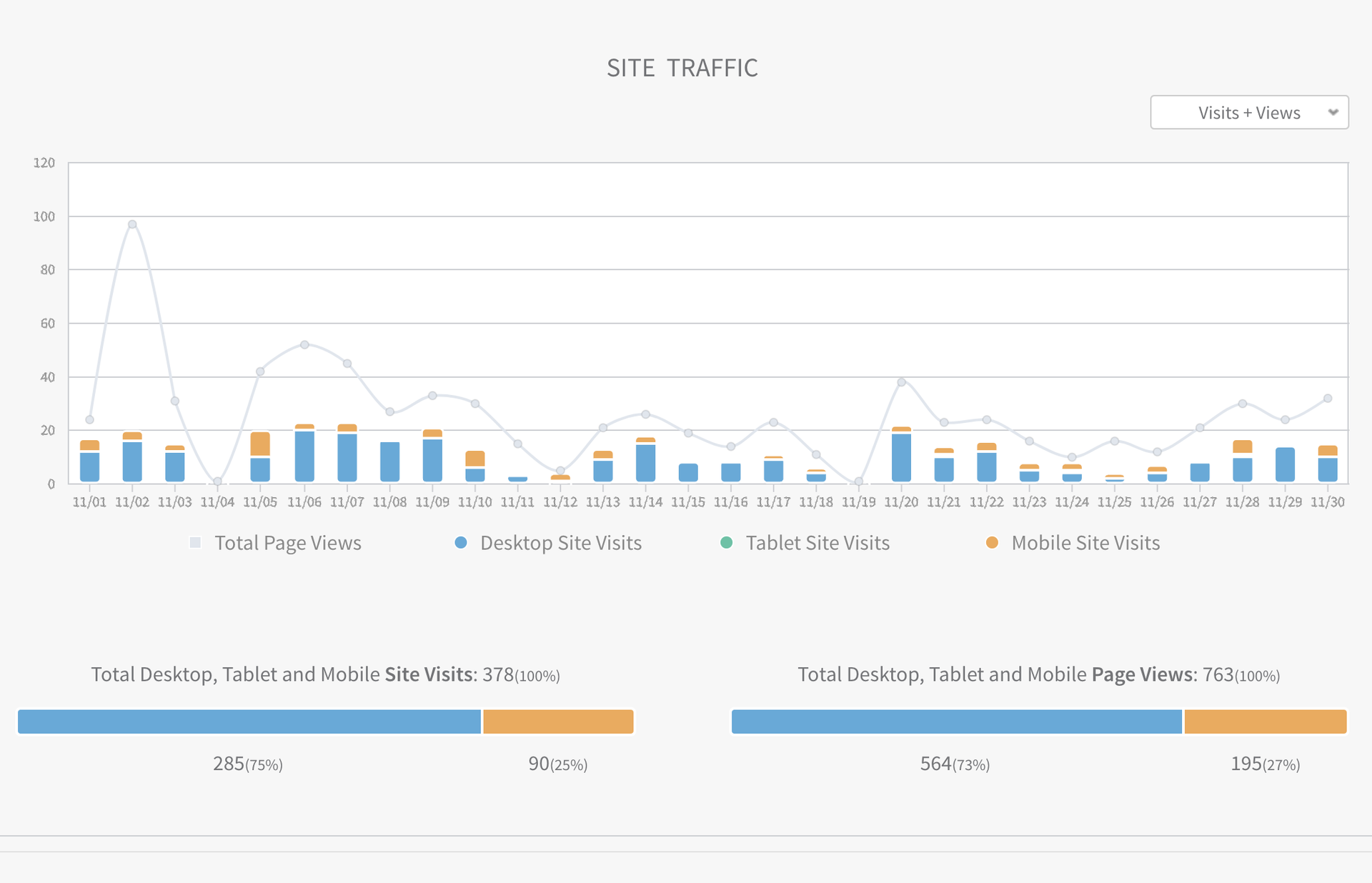
Task: Click the 11/02 page views peak point
Action: [x=132, y=224]
